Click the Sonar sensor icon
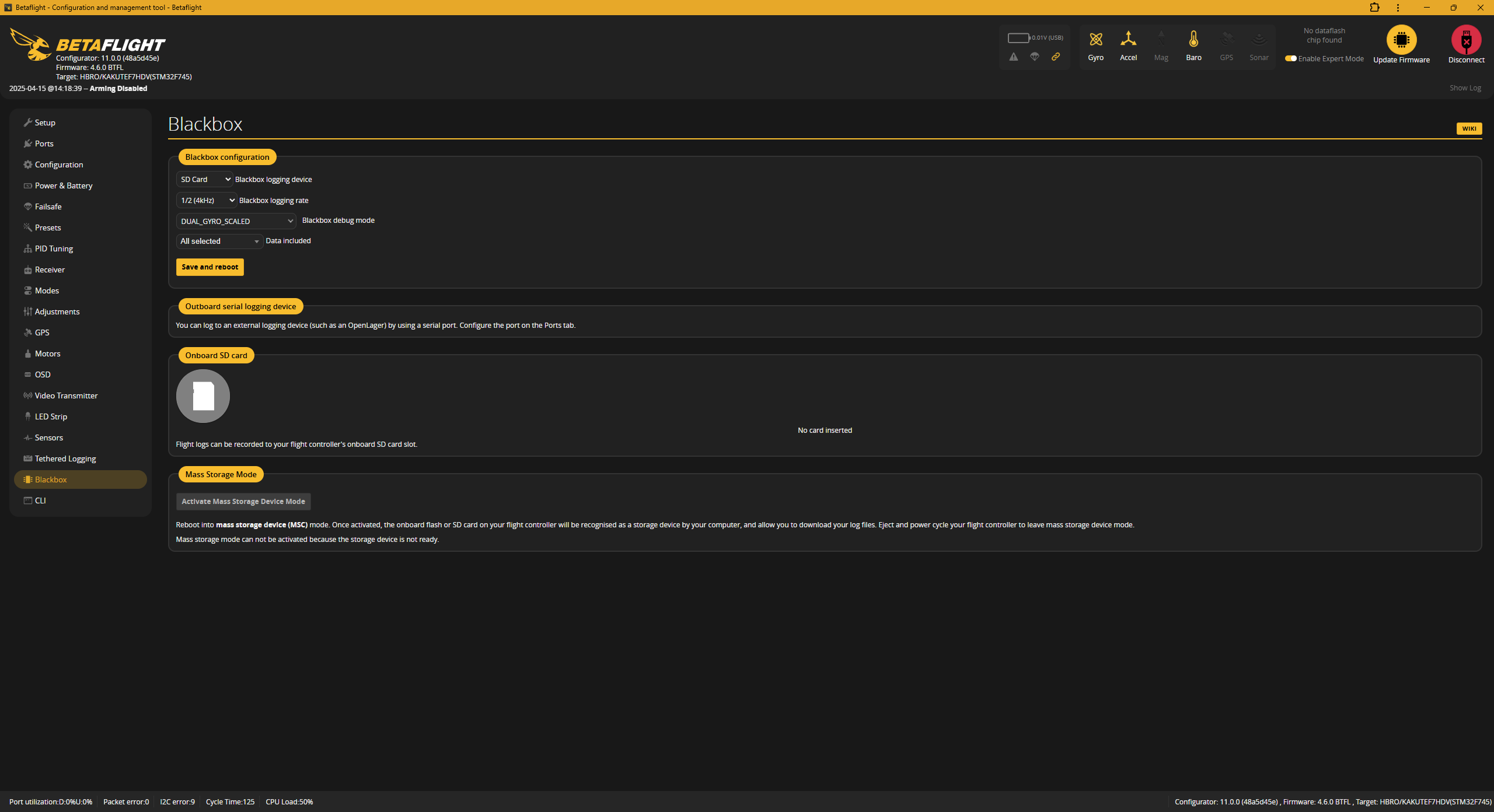 click(x=1259, y=39)
